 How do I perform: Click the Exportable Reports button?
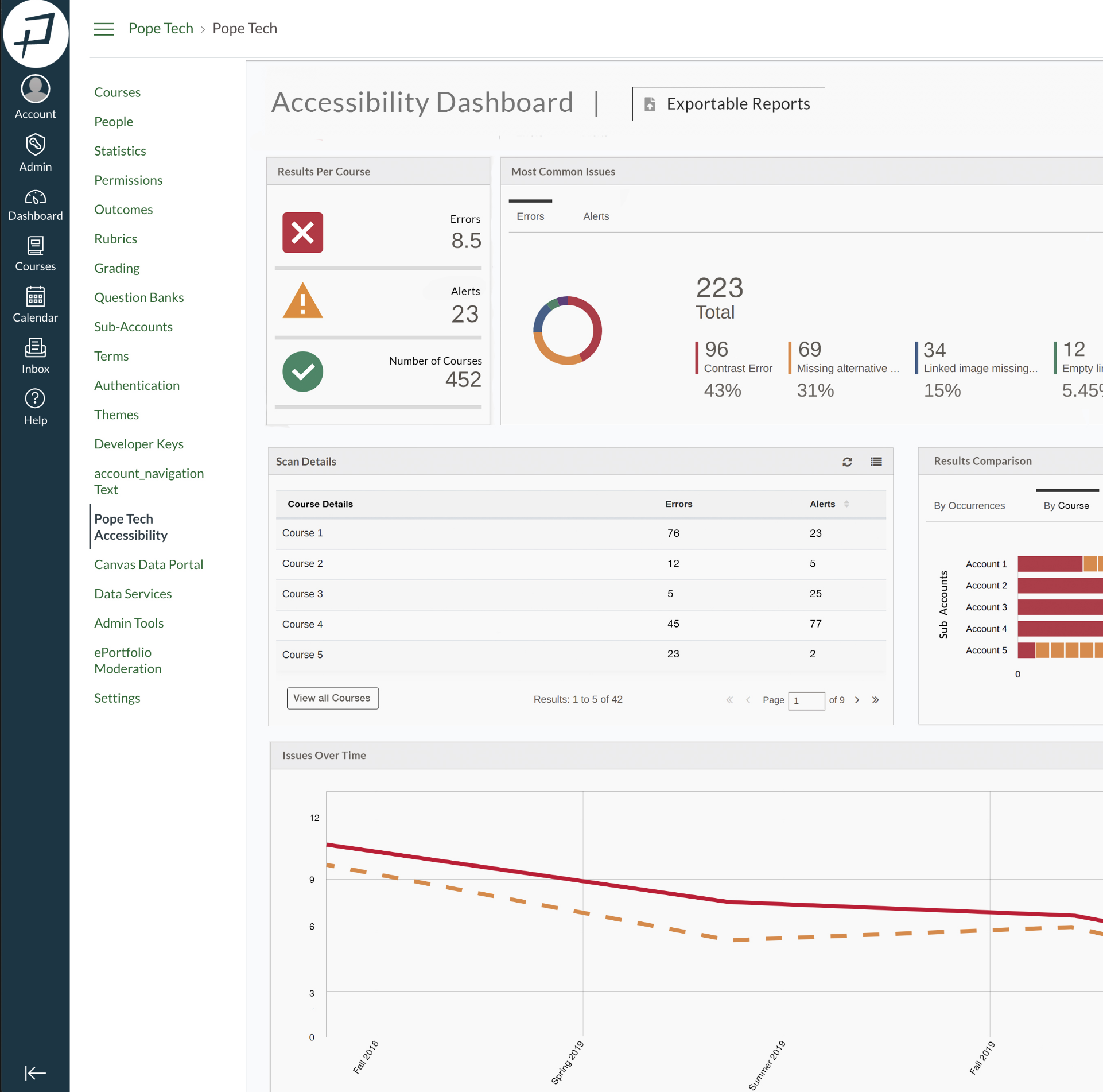coord(728,104)
